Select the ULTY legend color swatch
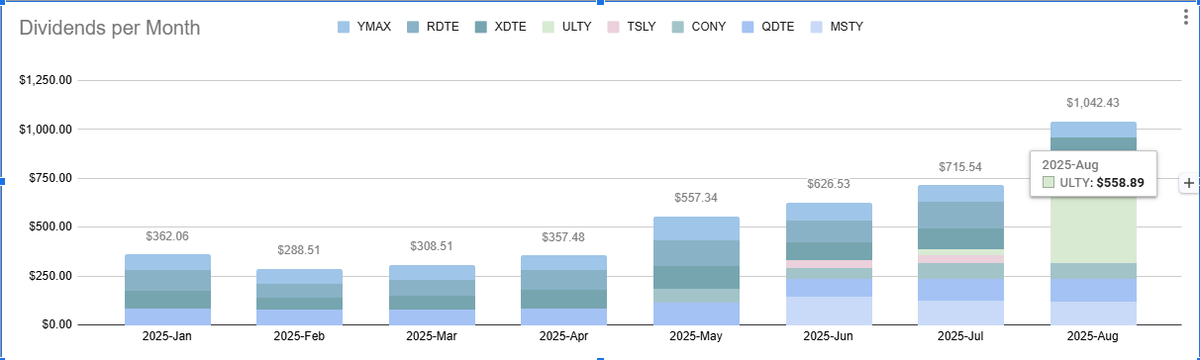This screenshot has width=1200, height=360. click(548, 27)
